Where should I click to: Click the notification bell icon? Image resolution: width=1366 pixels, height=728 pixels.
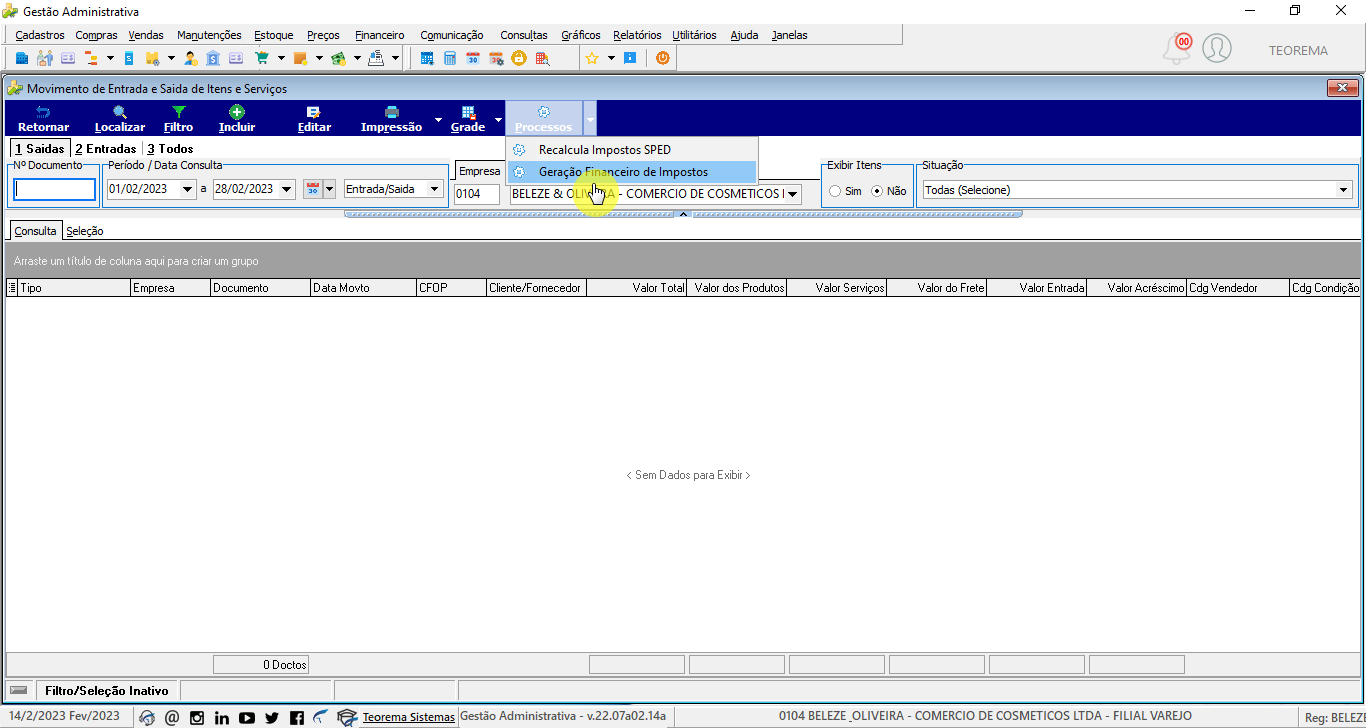pyautogui.click(x=1177, y=48)
